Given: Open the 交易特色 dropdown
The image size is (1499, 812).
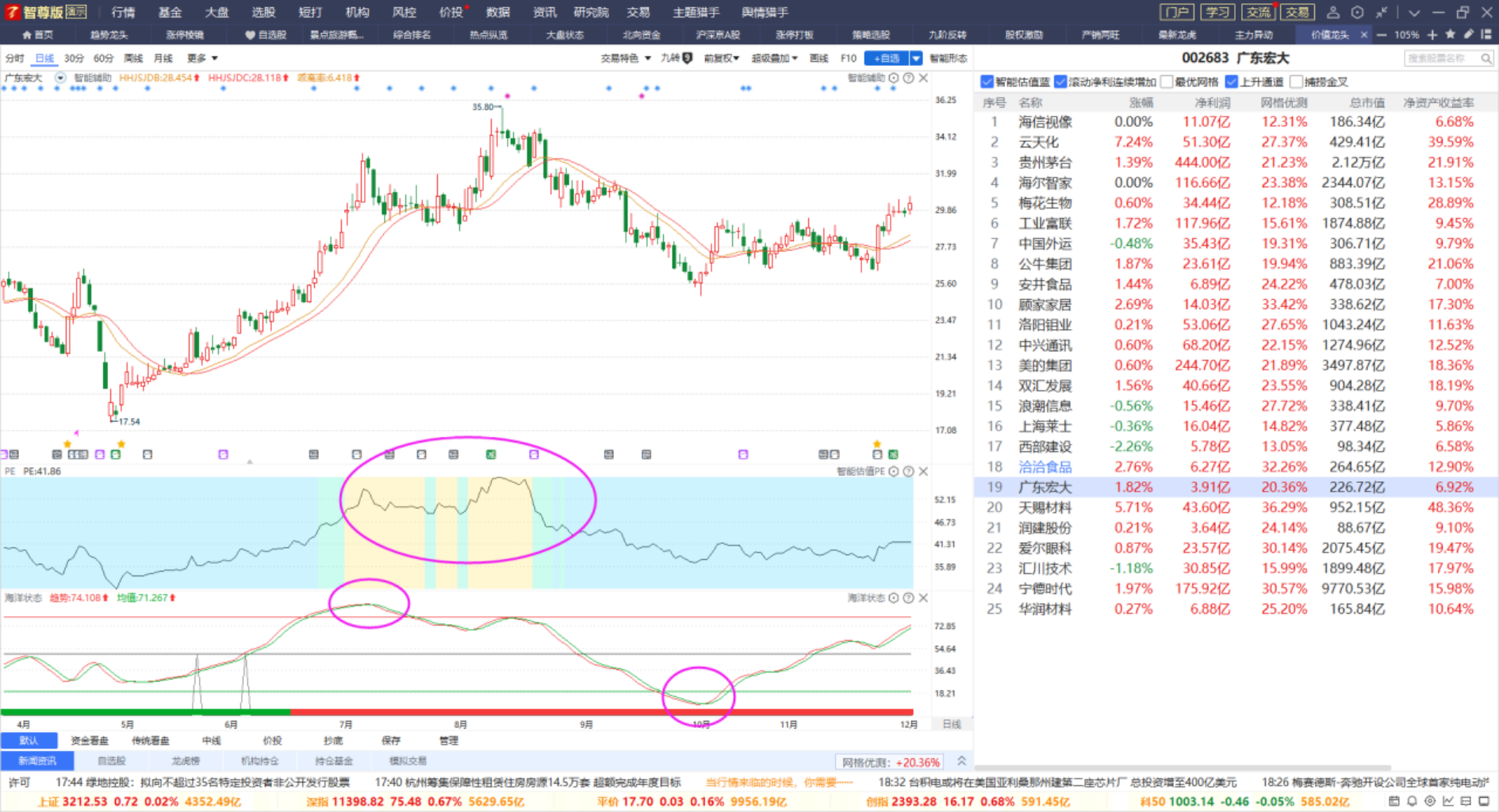Looking at the screenshot, I should tap(626, 58).
